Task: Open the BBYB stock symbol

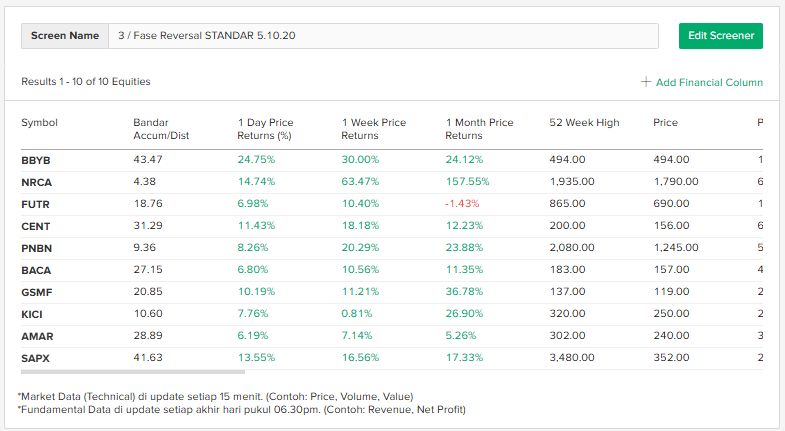Action: tap(36, 160)
